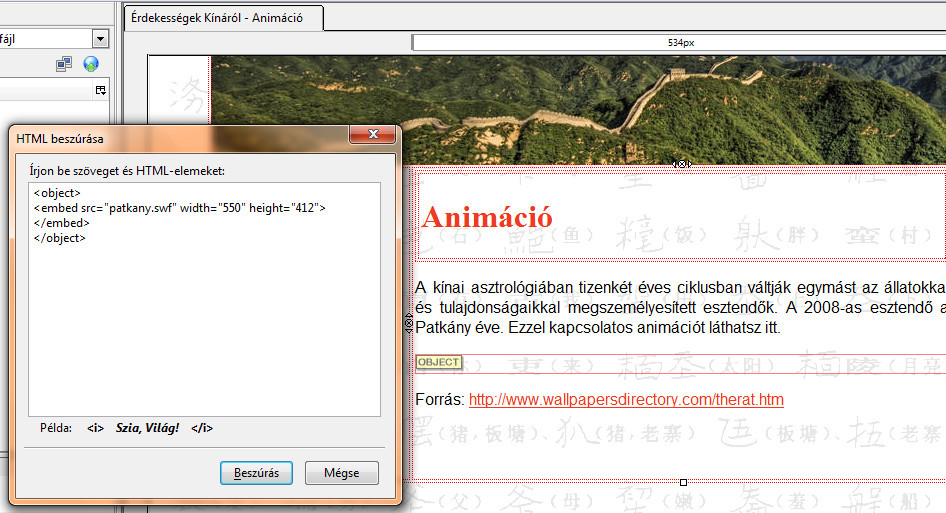
Task: Select the OBJECT placeholder on the page
Action: coord(439,362)
